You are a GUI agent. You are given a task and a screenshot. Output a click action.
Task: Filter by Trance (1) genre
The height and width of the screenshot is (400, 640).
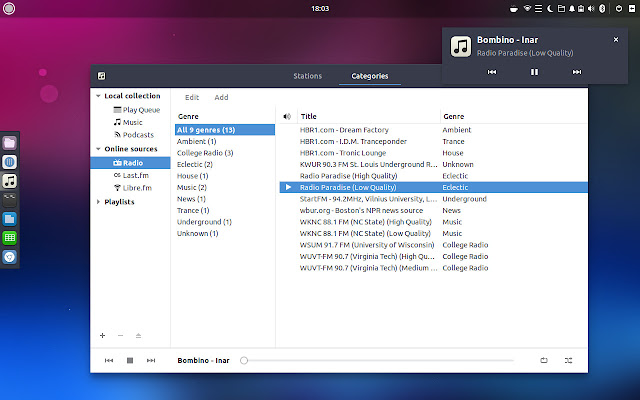pyautogui.click(x=193, y=210)
